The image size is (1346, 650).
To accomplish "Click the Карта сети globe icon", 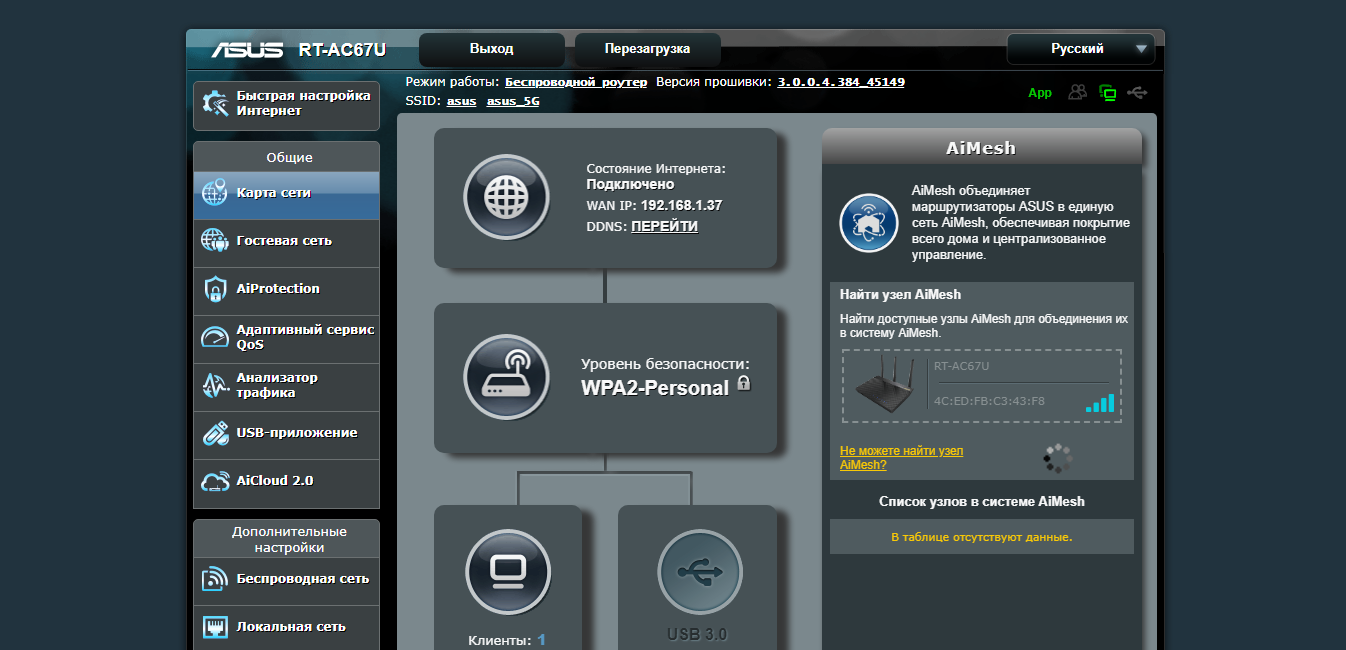I will point(215,193).
